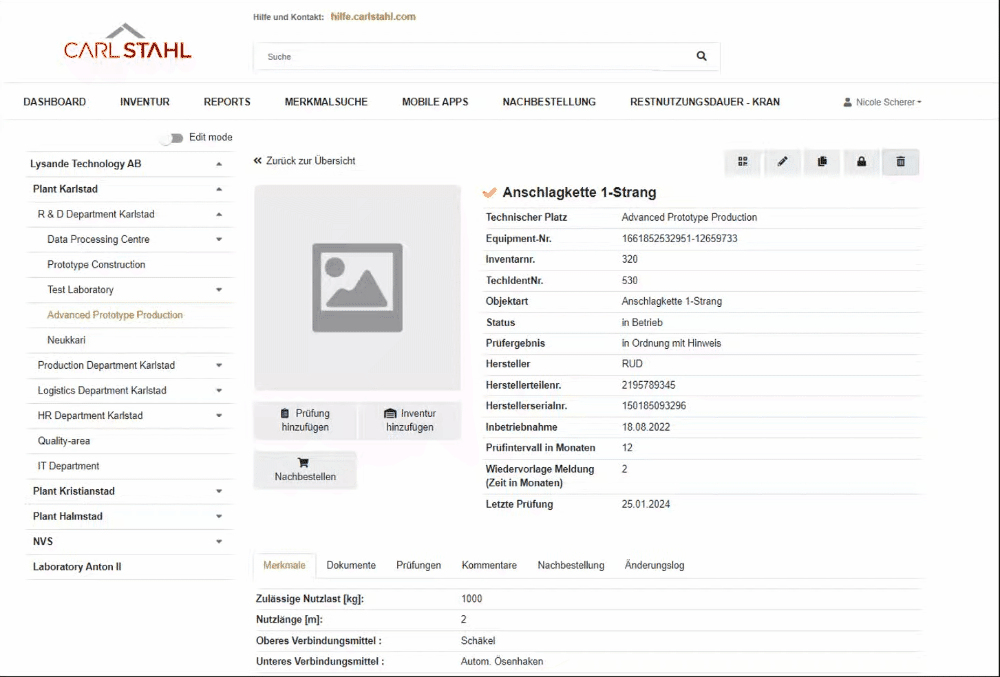
Task: Click the Carl Stahl logo
Action: tap(127, 44)
